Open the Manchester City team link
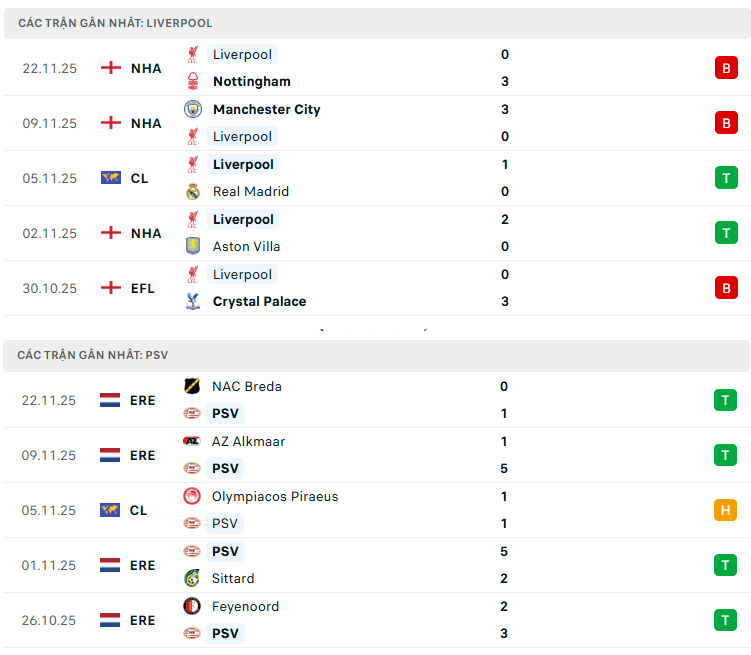 (x=266, y=109)
